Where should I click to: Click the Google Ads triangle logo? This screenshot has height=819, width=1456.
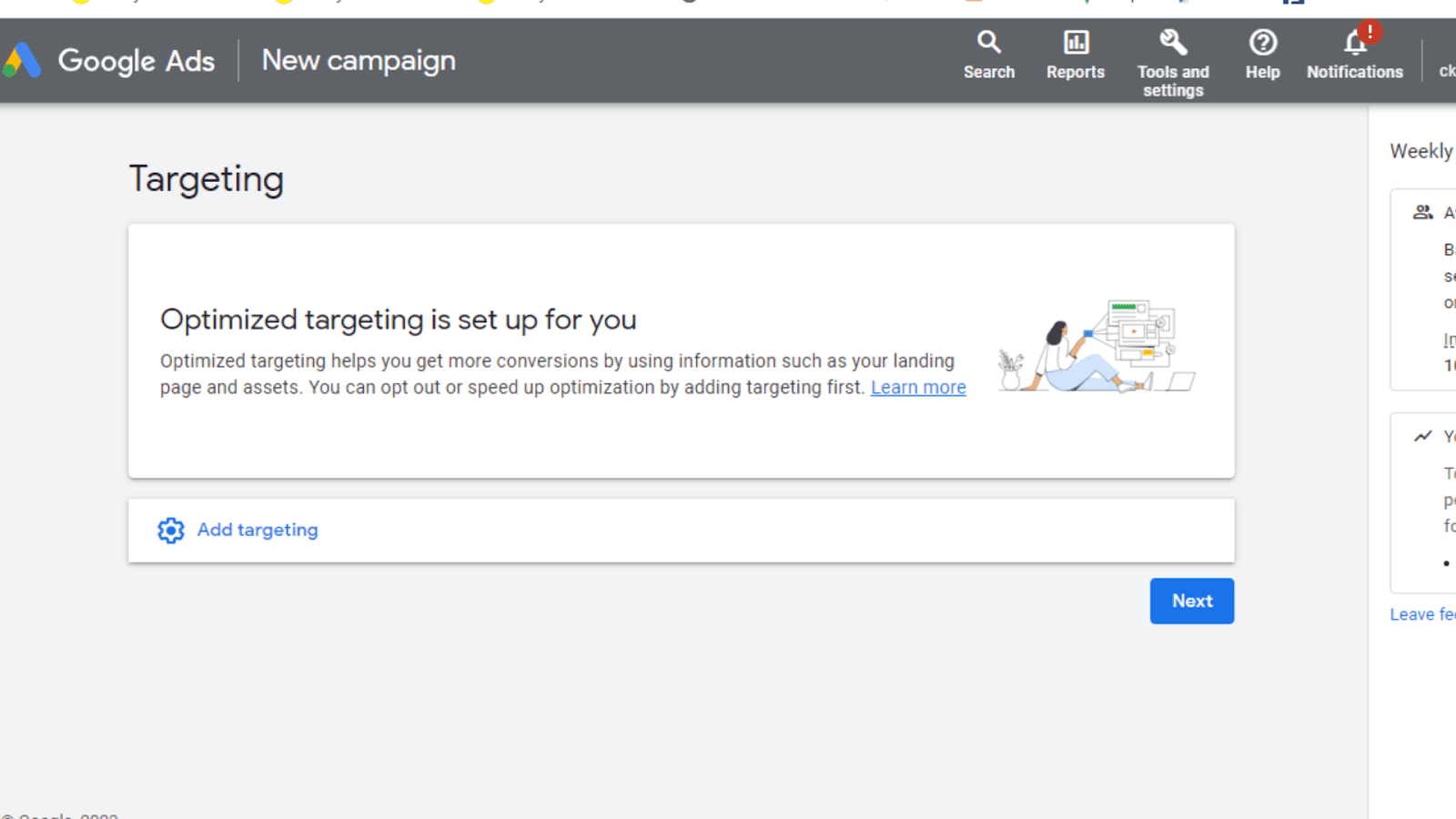pyautogui.click(x=22, y=60)
